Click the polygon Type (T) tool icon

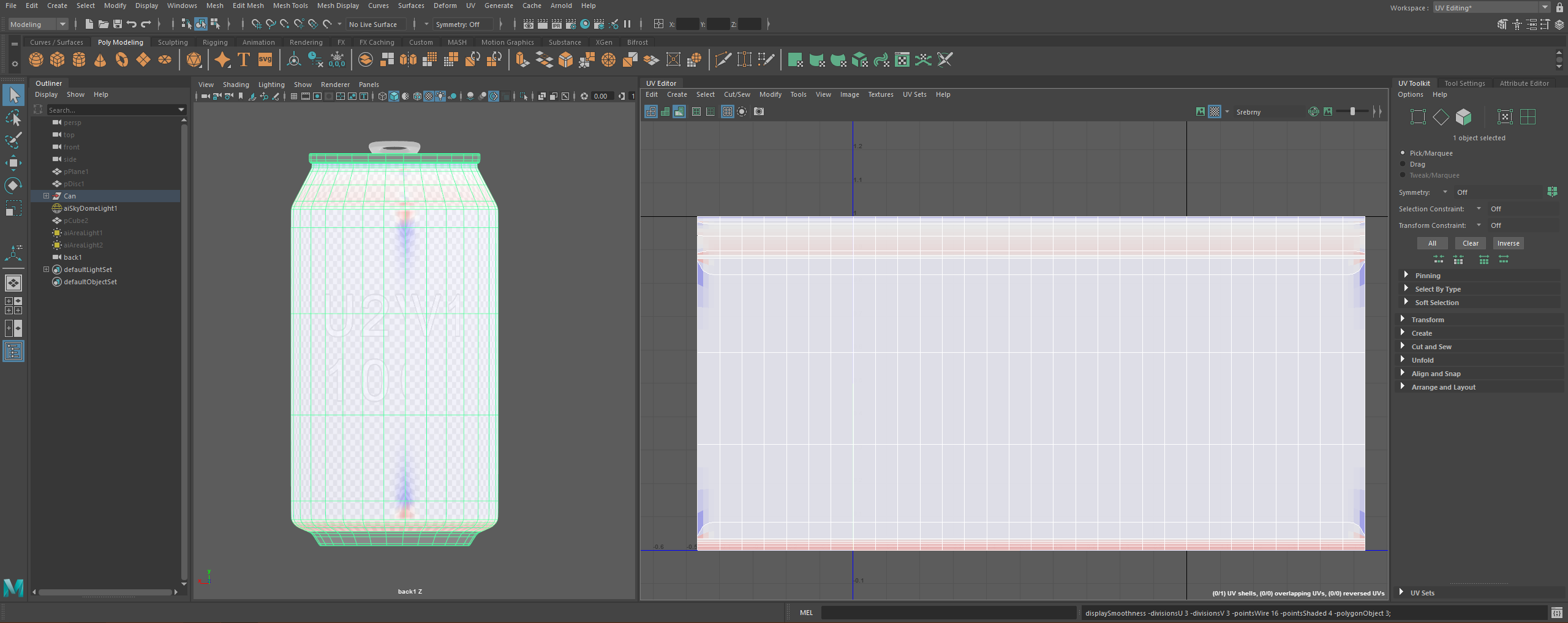click(x=244, y=59)
